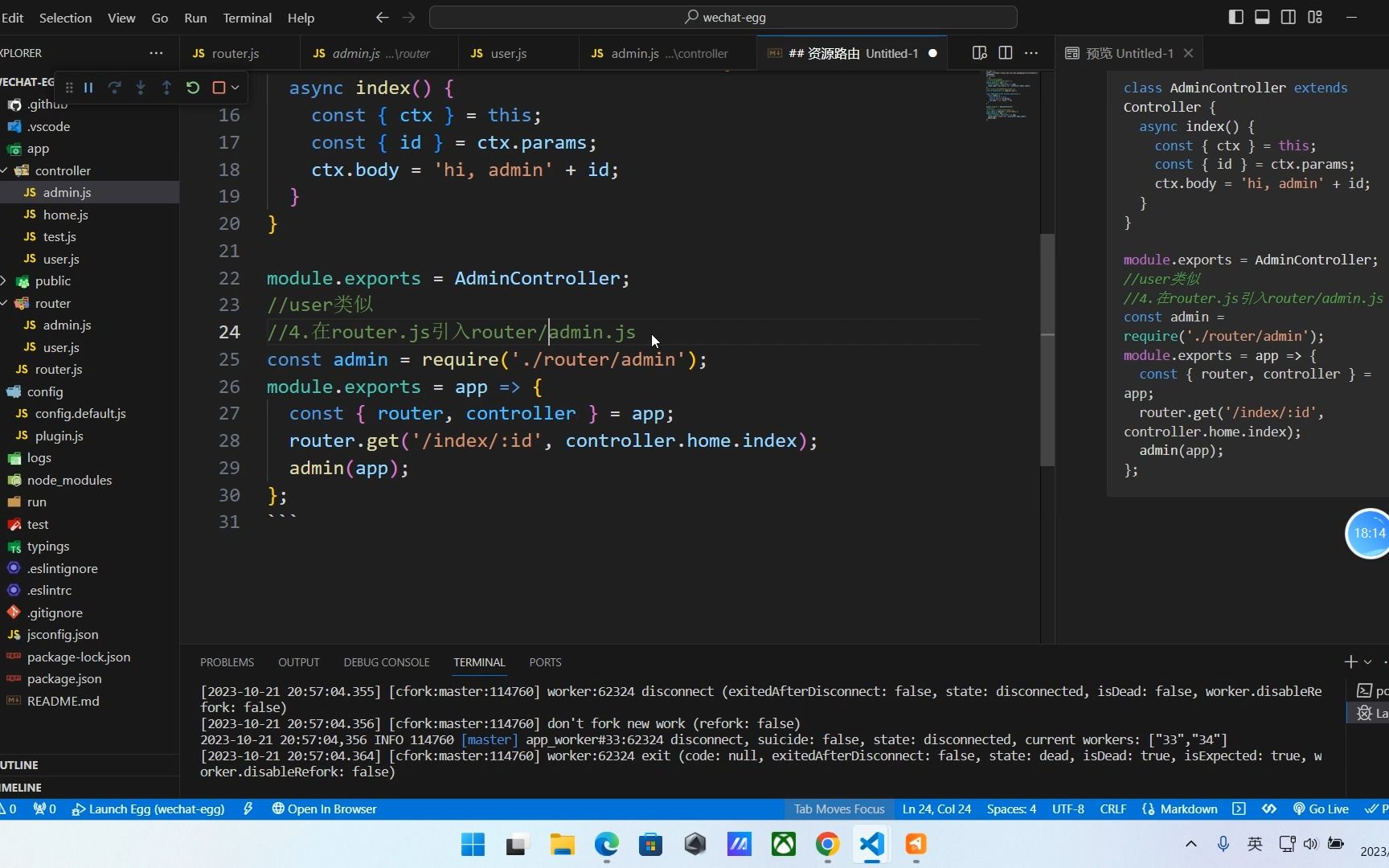
Task: Click the wechat-egg command center search
Action: 723,17
